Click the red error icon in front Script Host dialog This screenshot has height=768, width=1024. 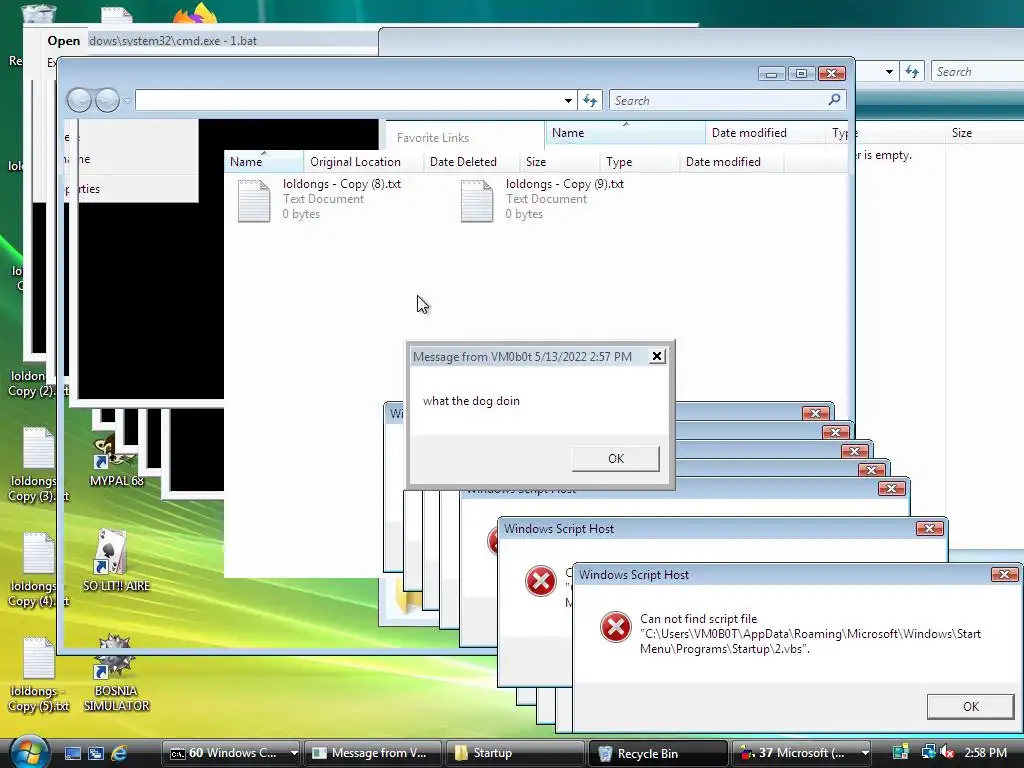pyautogui.click(x=615, y=627)
